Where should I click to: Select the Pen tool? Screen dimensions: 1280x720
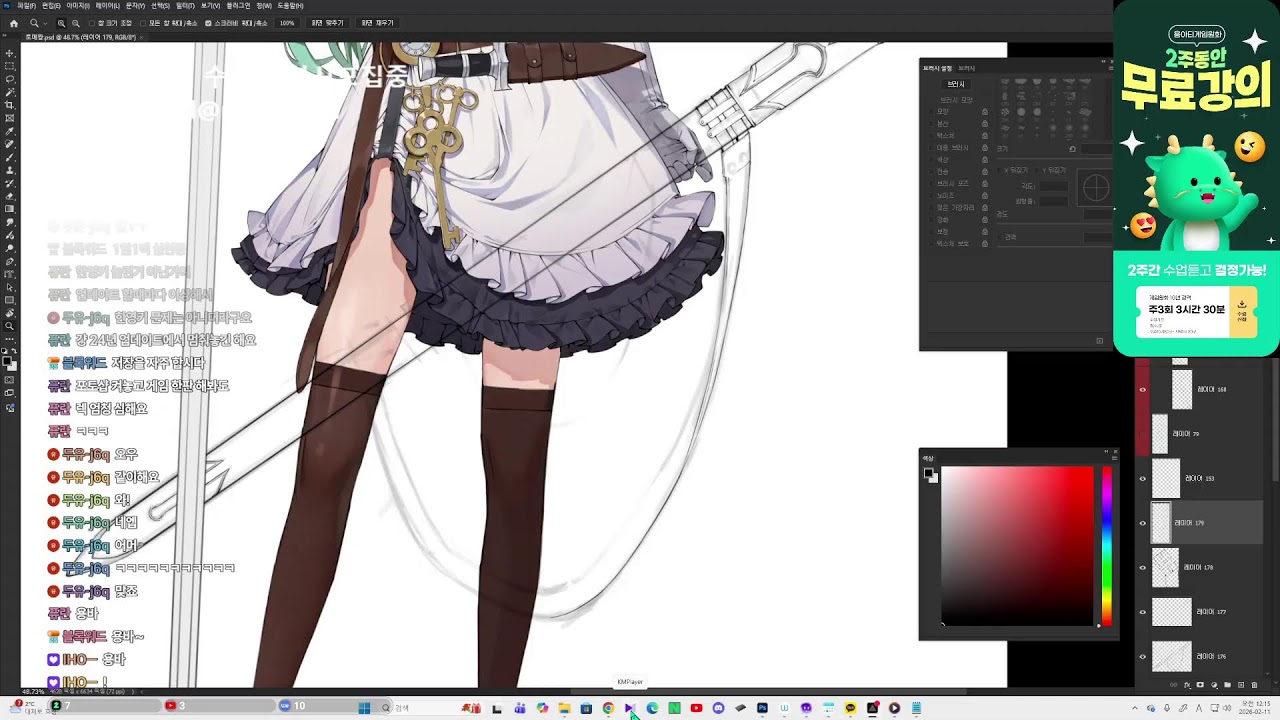pyautogui.click(x=10, y=261)
